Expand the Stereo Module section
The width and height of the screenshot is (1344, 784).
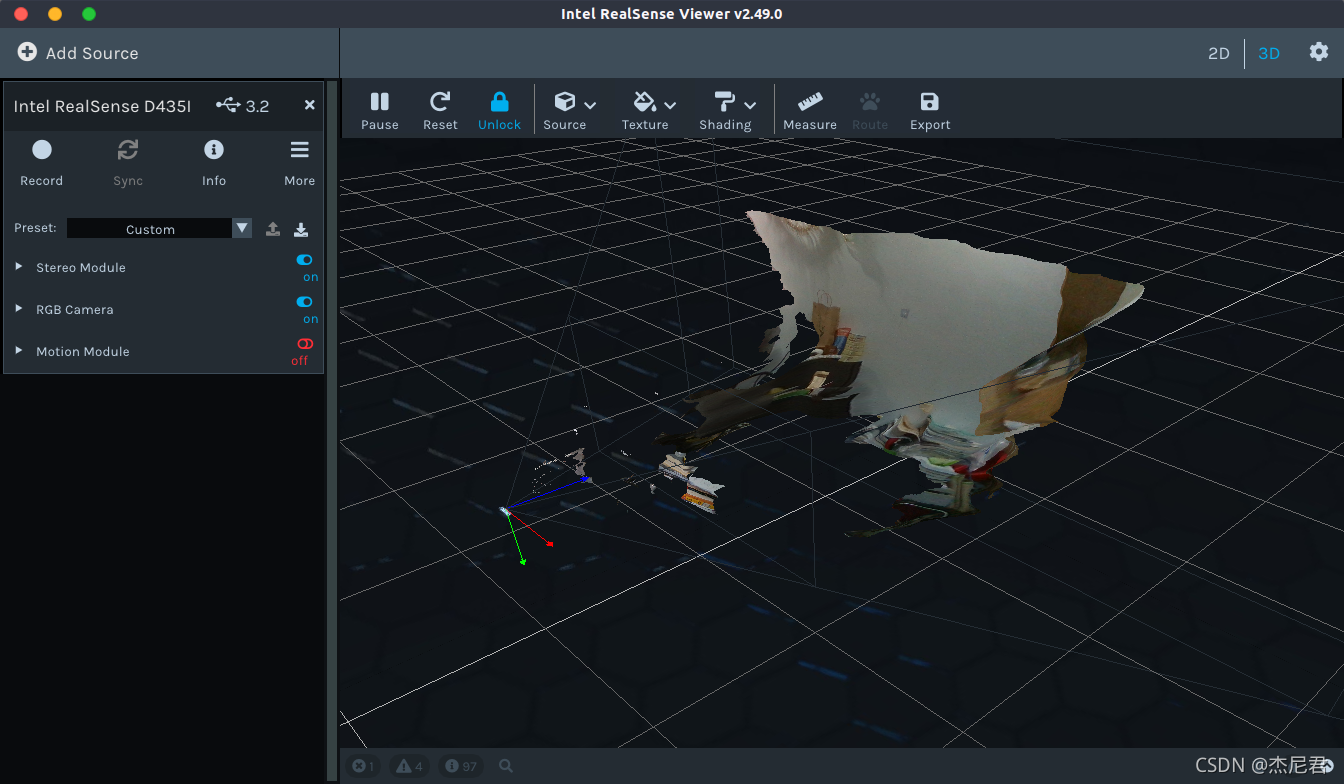click(x=19, y=267)
